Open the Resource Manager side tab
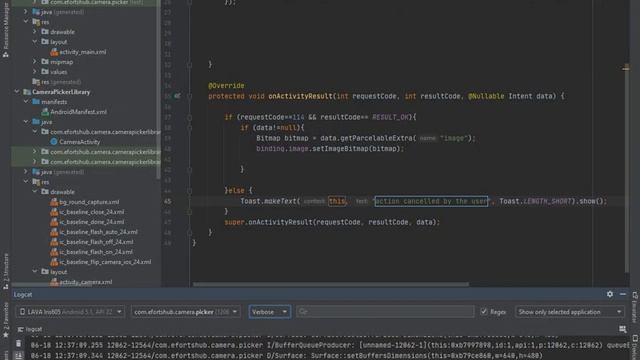Image resolution: width=640 pixels, height=360 pixels. tap(5, 31)
